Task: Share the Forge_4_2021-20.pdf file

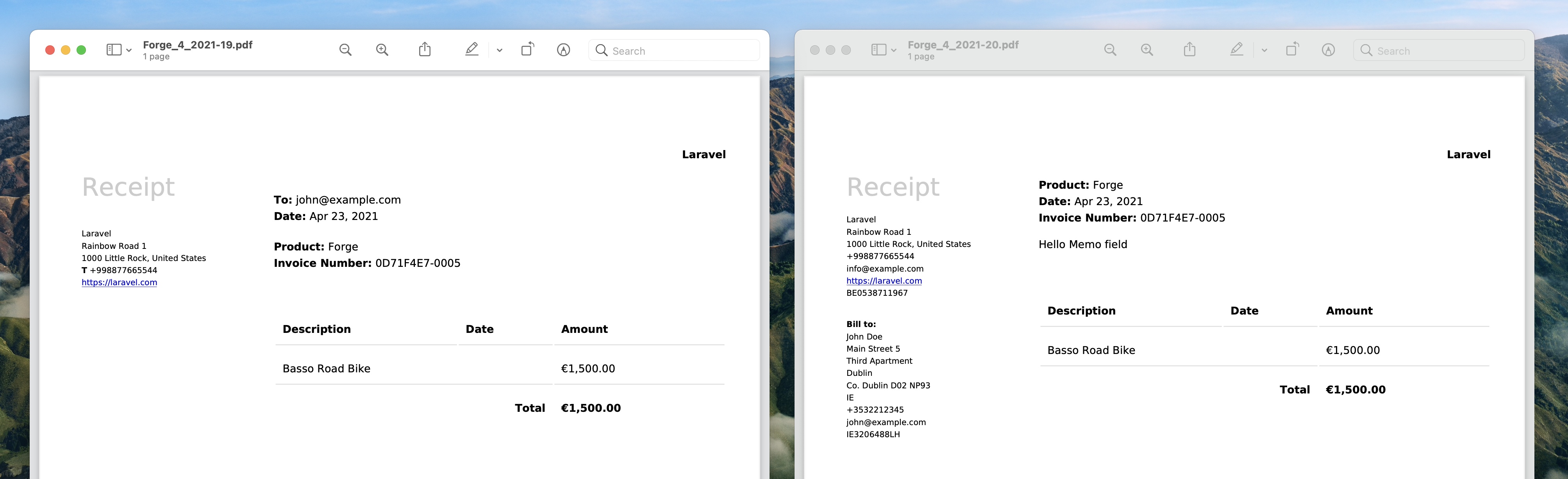Action: (x=1189, y=49)
